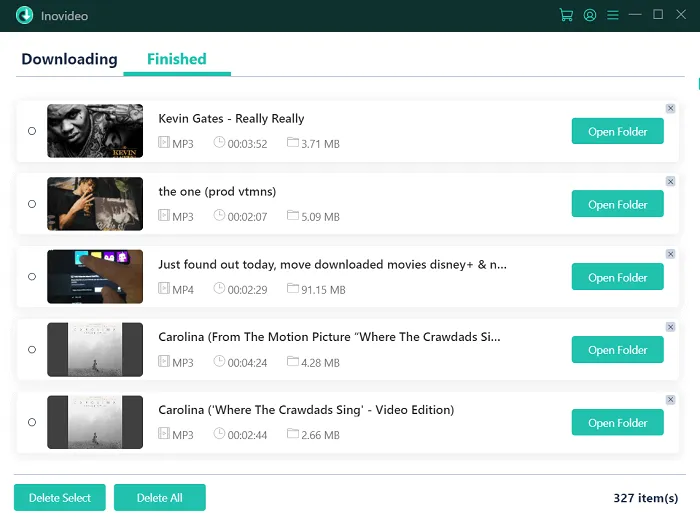The image size is (700, 517).
Task: Remove Carolina Video Edition item with X
Action: [x=670, y=400]
